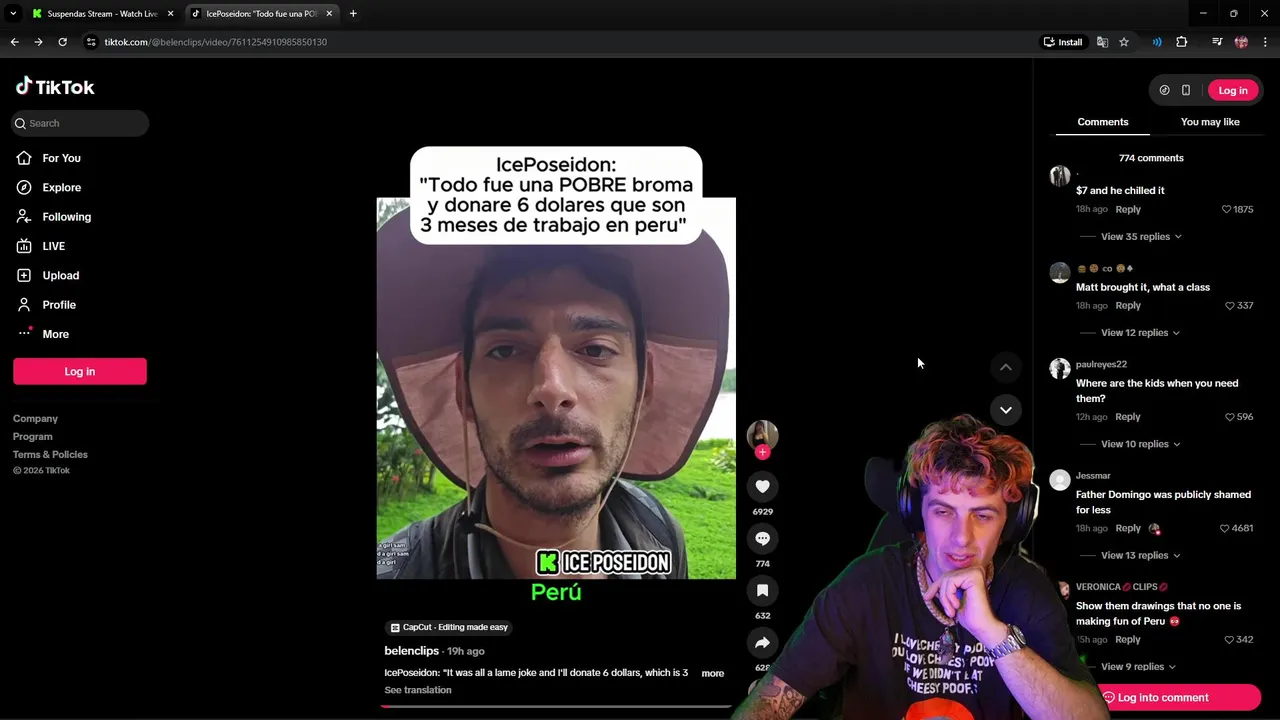Click the Get Coins icon near Log in

1164,90
